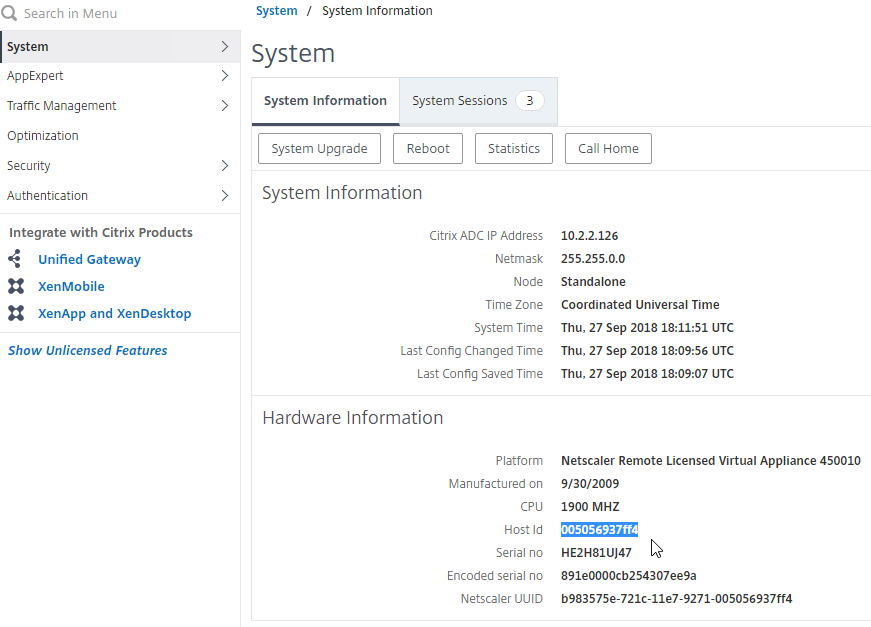Open the XenMobile link

pos(71,287)
